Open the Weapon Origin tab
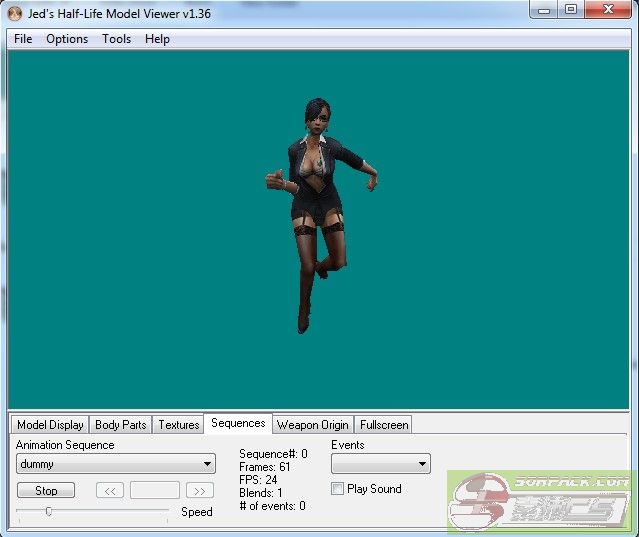 pos(312,425)
